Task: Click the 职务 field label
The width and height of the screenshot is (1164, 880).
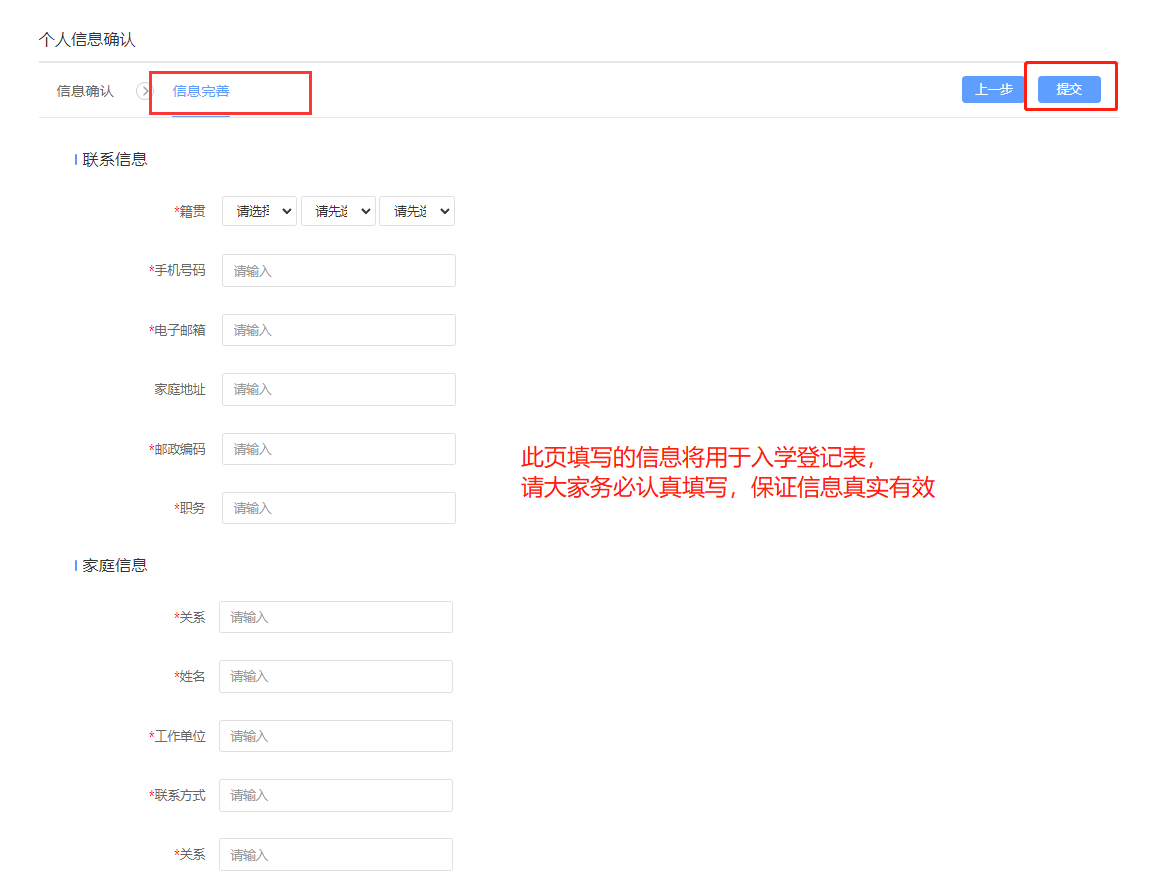Action: [x=190, y=508]
